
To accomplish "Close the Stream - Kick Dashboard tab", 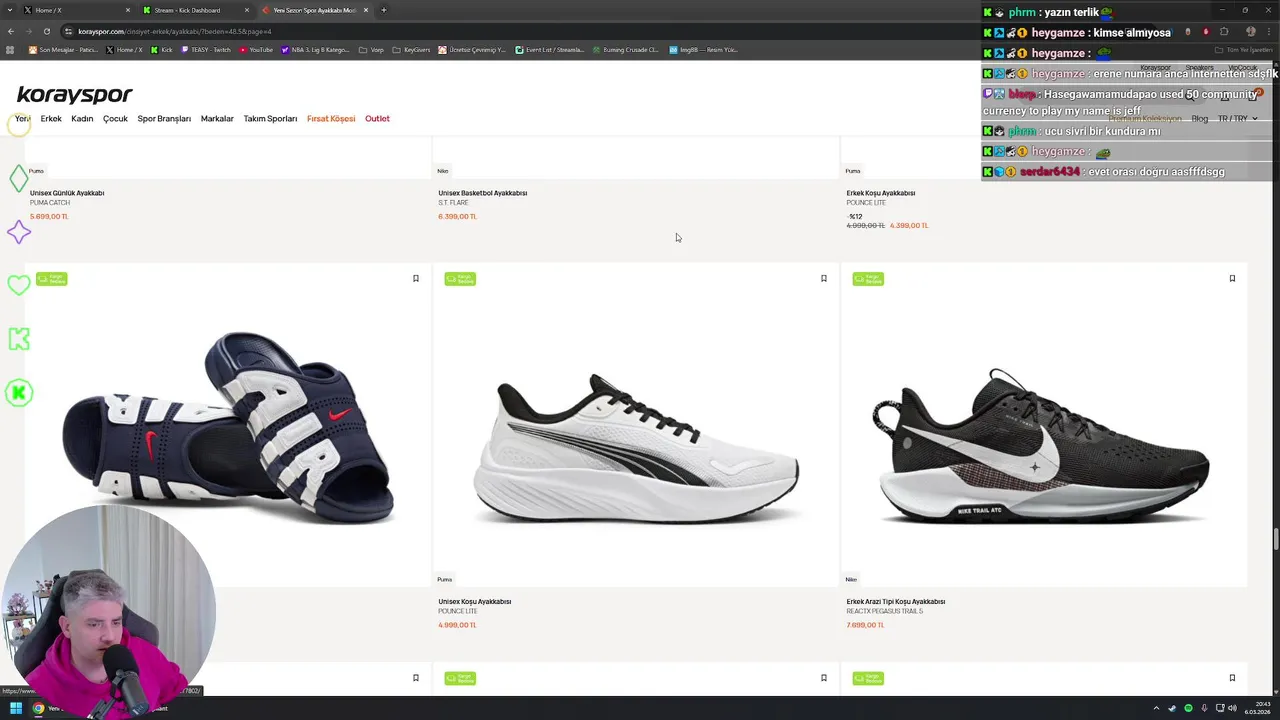I will [x=247, y=10].
